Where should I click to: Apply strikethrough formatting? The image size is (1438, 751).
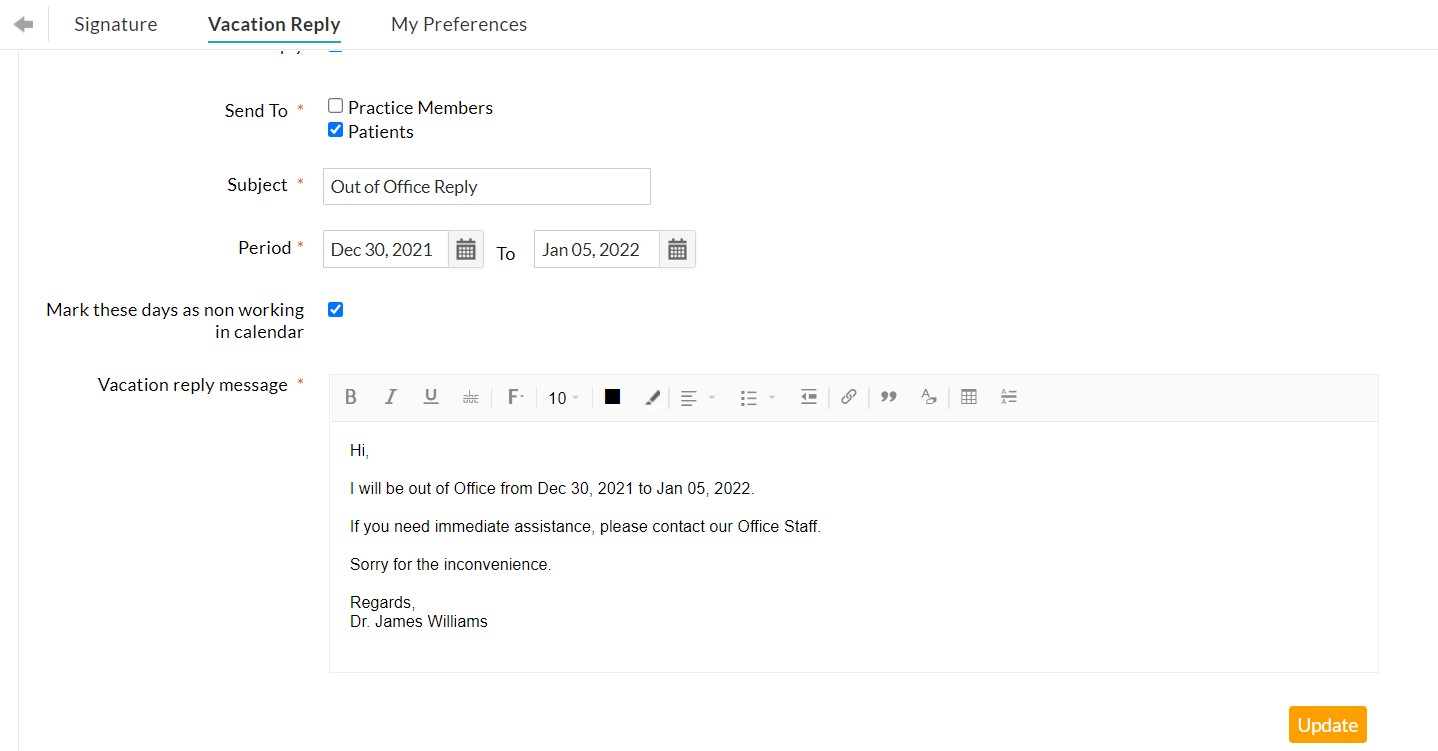[x=471, y=397]
